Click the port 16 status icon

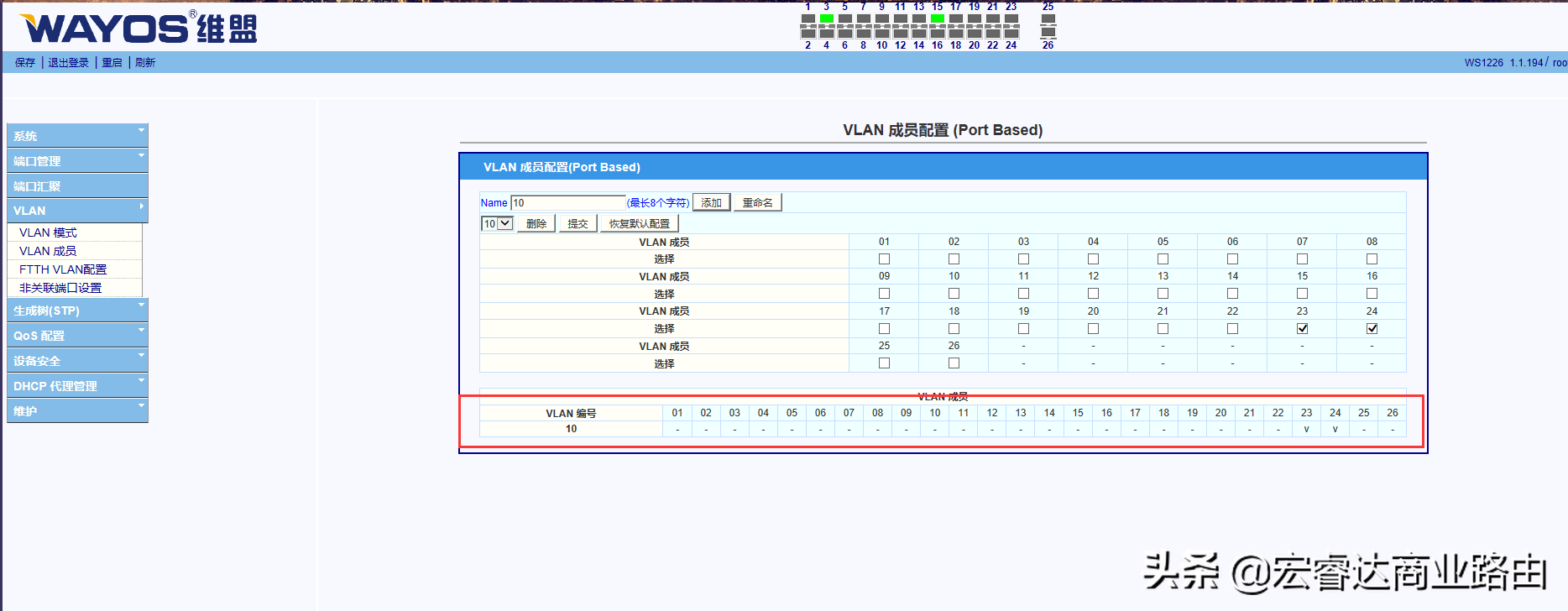(x=938, y=34)
